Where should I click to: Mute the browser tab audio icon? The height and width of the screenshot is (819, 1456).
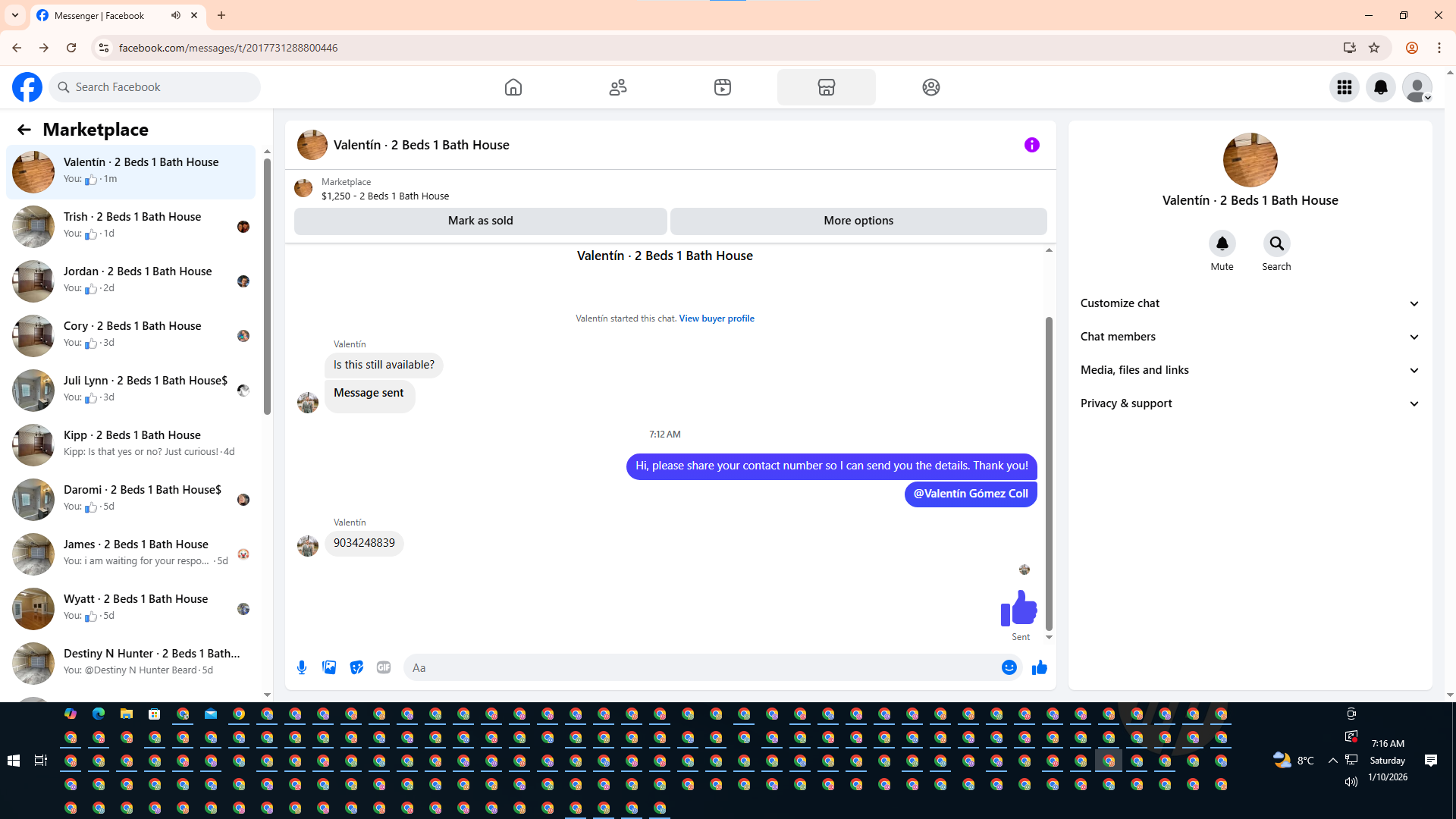[x=176, y=15]
